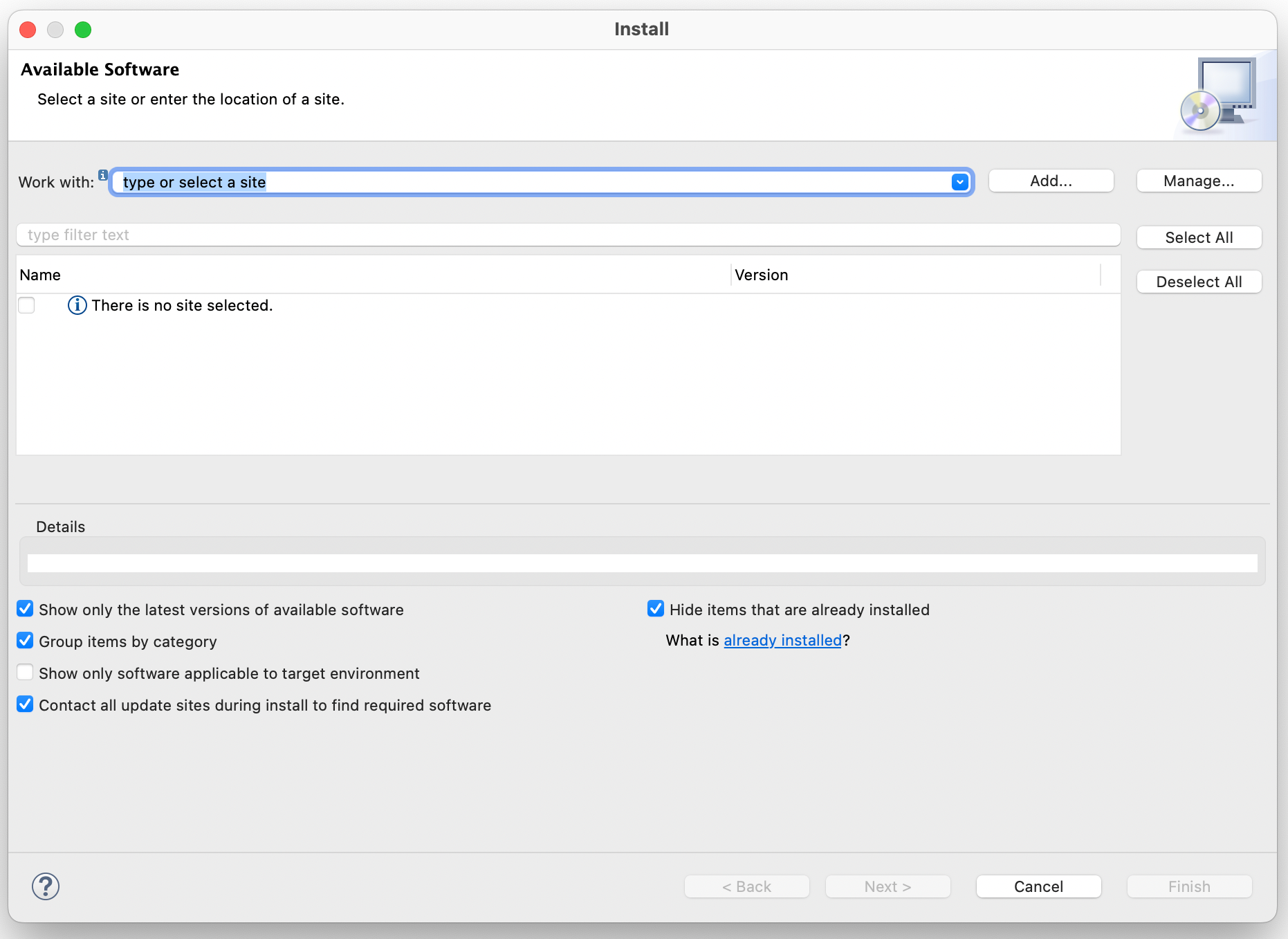Screen dimensions: 1288x939
Task: Open the Manage... sites button
Action: click(1199, 181)
